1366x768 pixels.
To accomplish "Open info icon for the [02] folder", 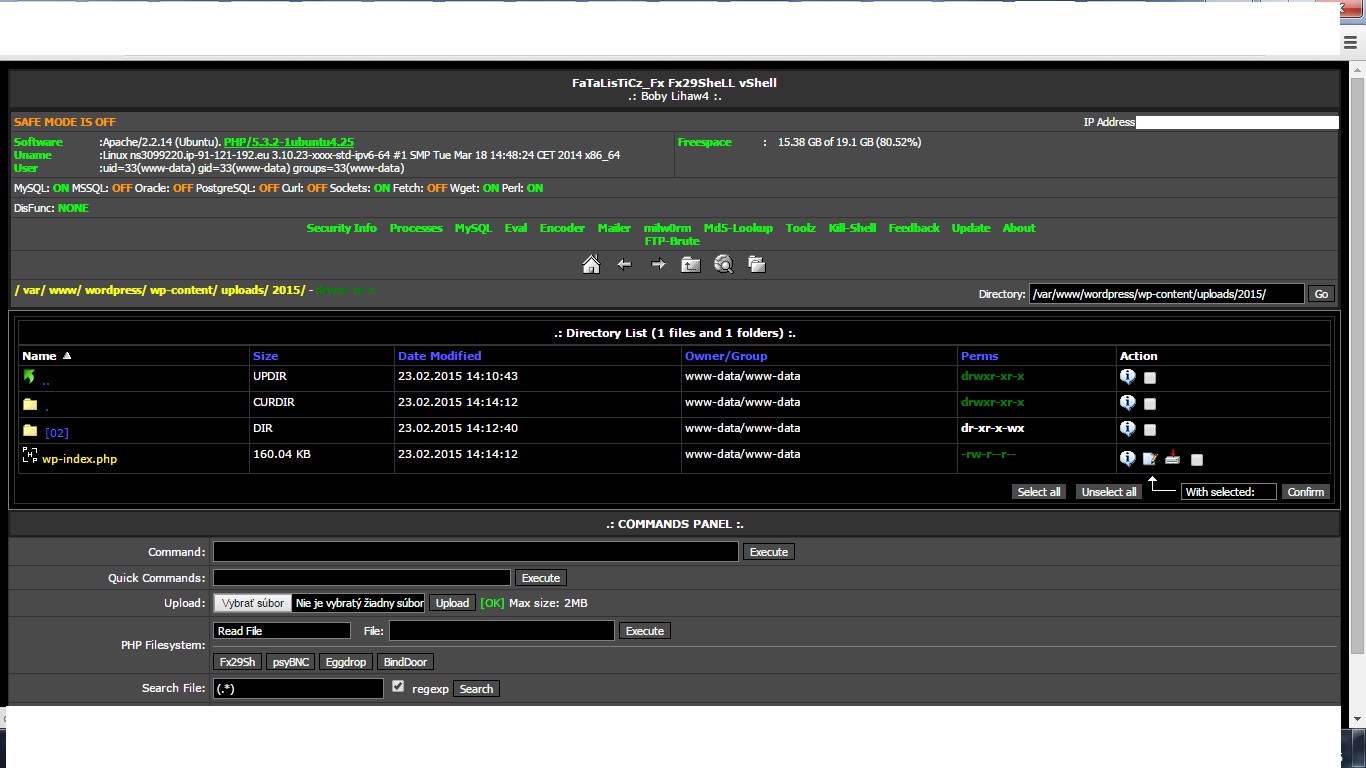I will (1127, 429).
